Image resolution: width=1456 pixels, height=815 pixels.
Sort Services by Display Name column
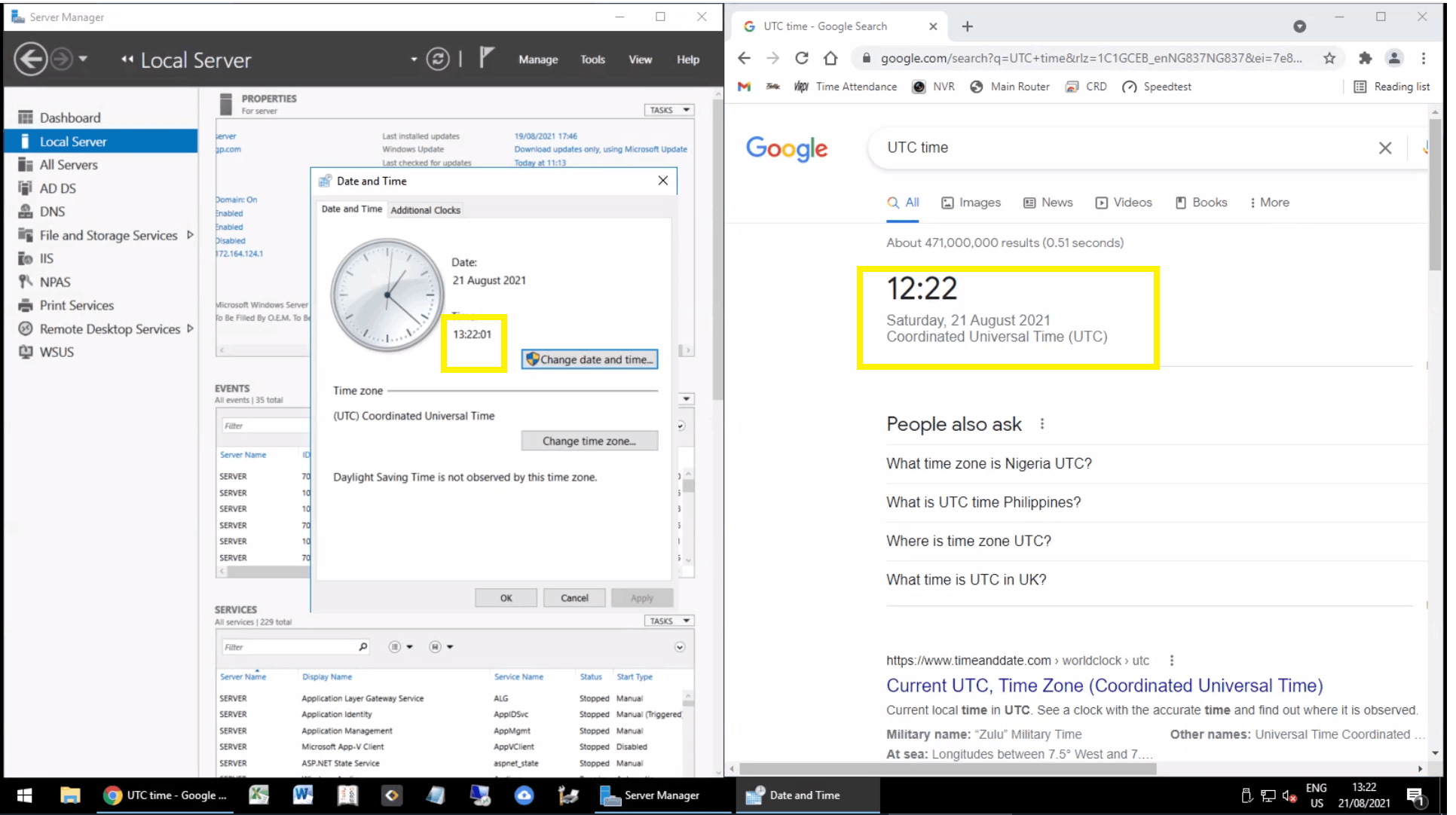(x=327, y=676)
